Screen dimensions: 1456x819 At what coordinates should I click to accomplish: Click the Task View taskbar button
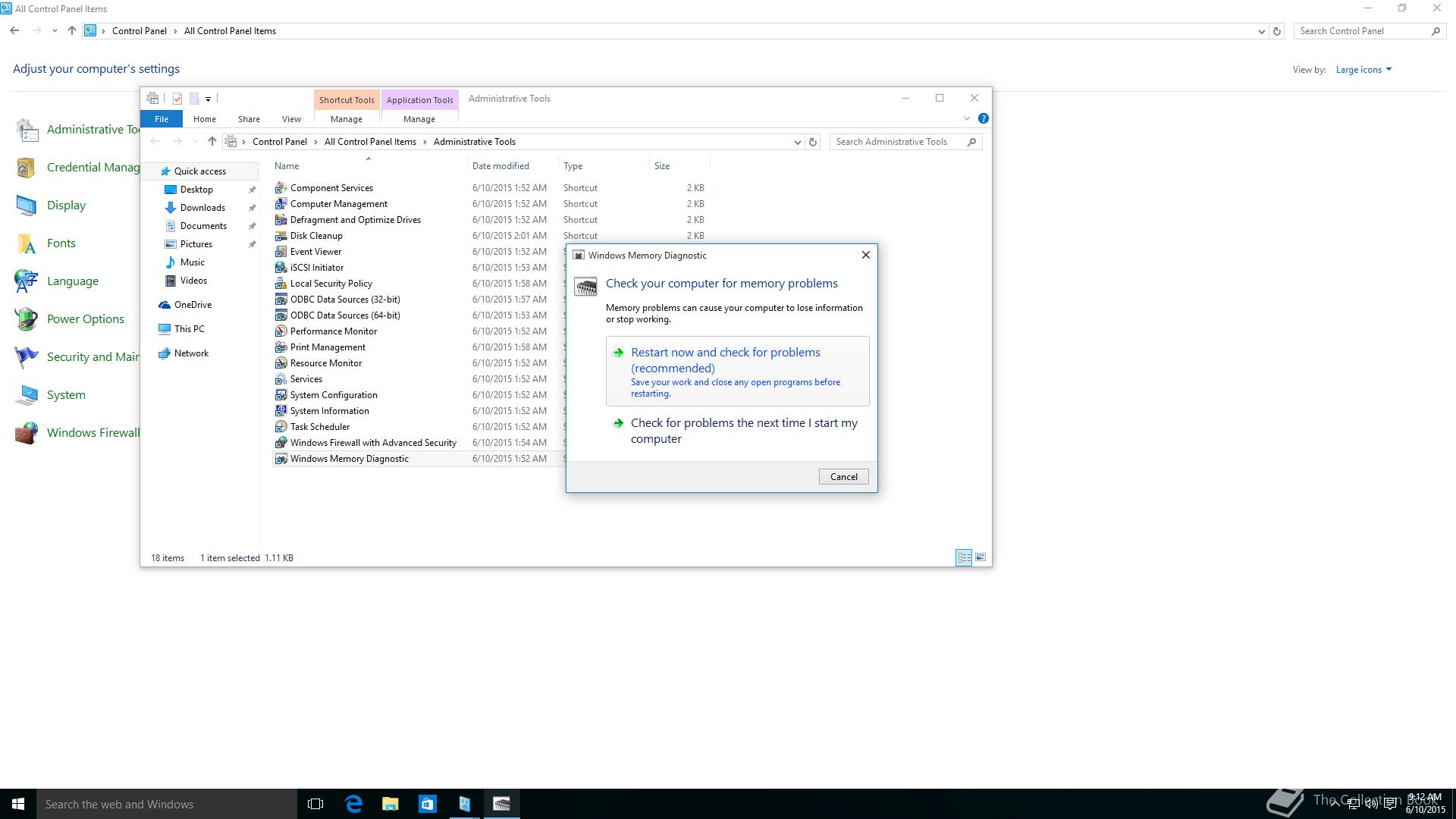[315, 804]
